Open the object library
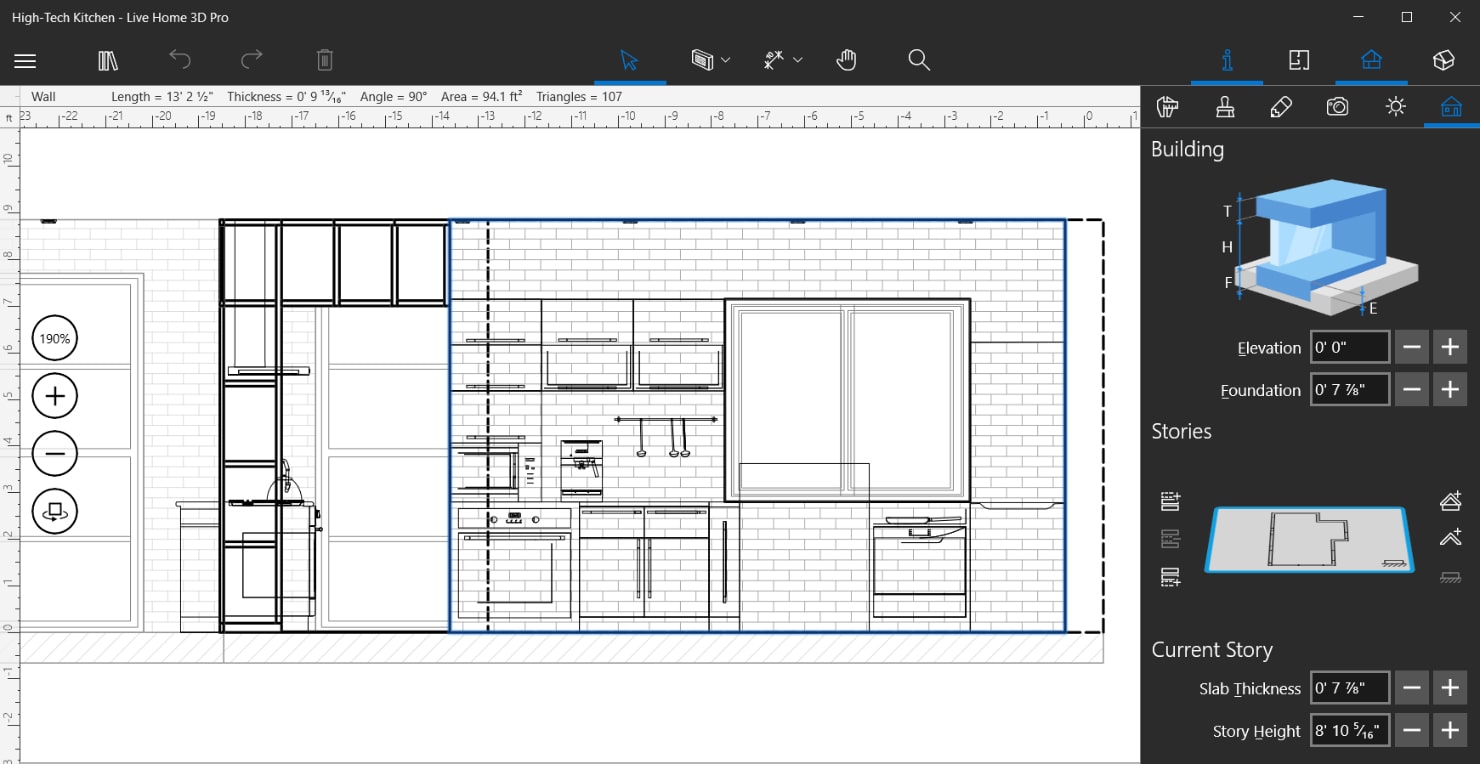Image resolution: width=1480 pixels, height=764 pixels. 108,61
